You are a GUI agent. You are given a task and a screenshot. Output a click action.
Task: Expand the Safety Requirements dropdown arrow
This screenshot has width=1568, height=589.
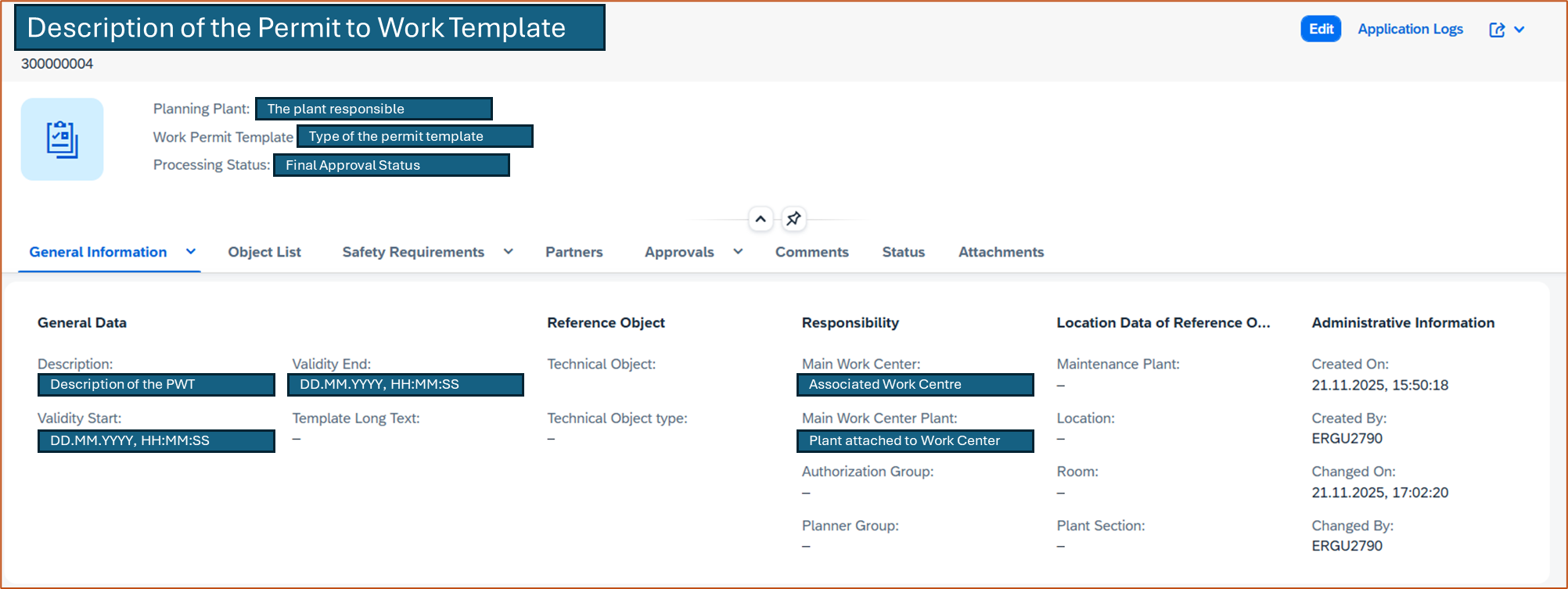(509, 252)
